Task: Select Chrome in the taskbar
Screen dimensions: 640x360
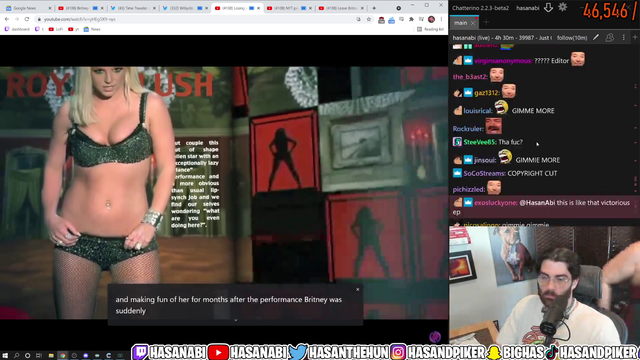Action: point(62,356)
